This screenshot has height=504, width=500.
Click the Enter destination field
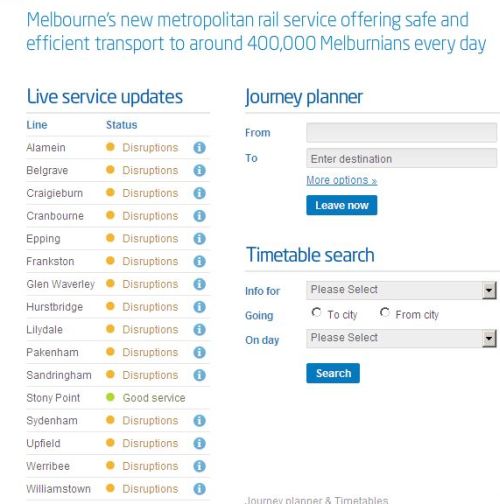tap(401, 158)
